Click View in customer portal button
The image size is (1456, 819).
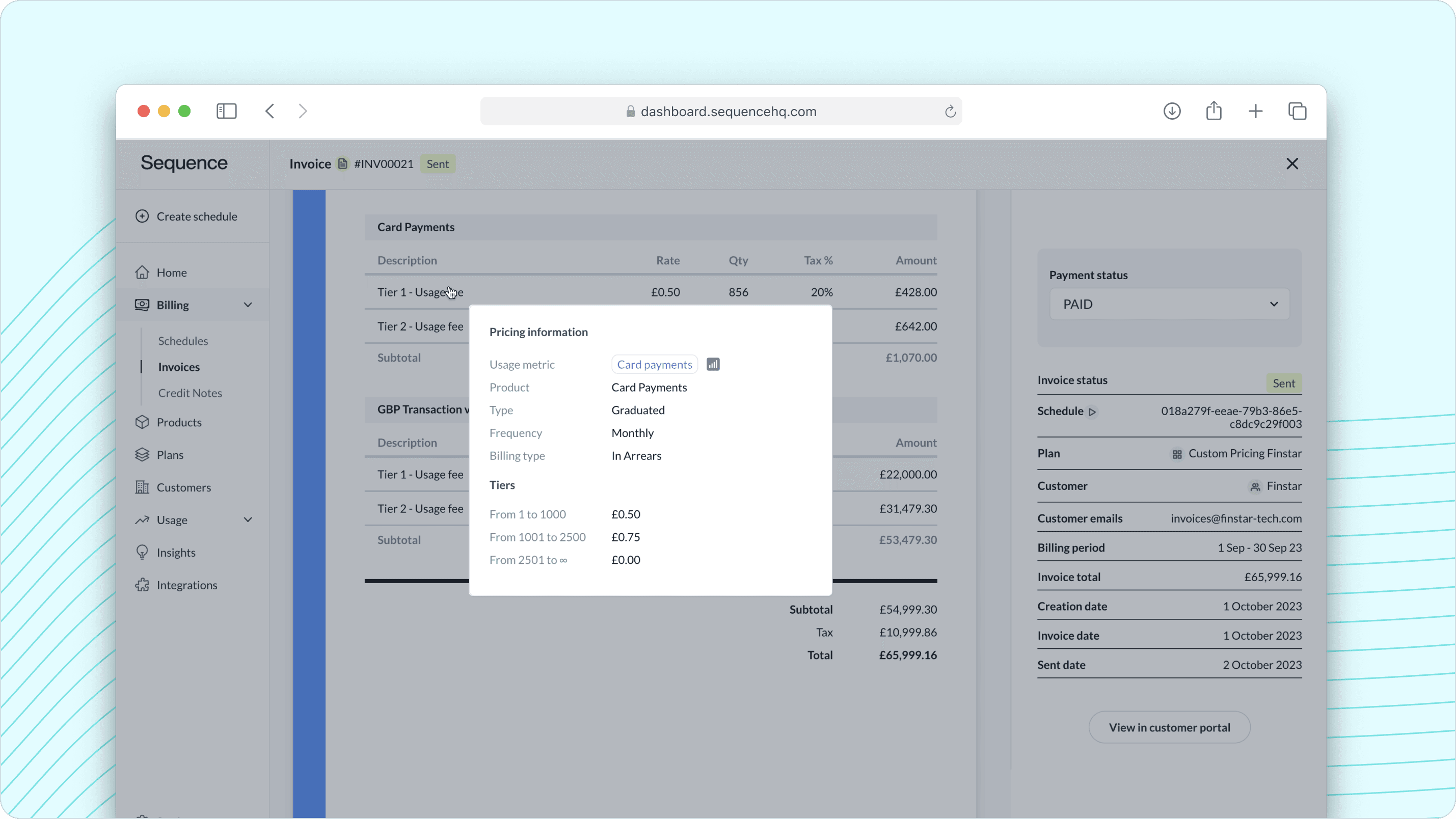point(1169,727)
